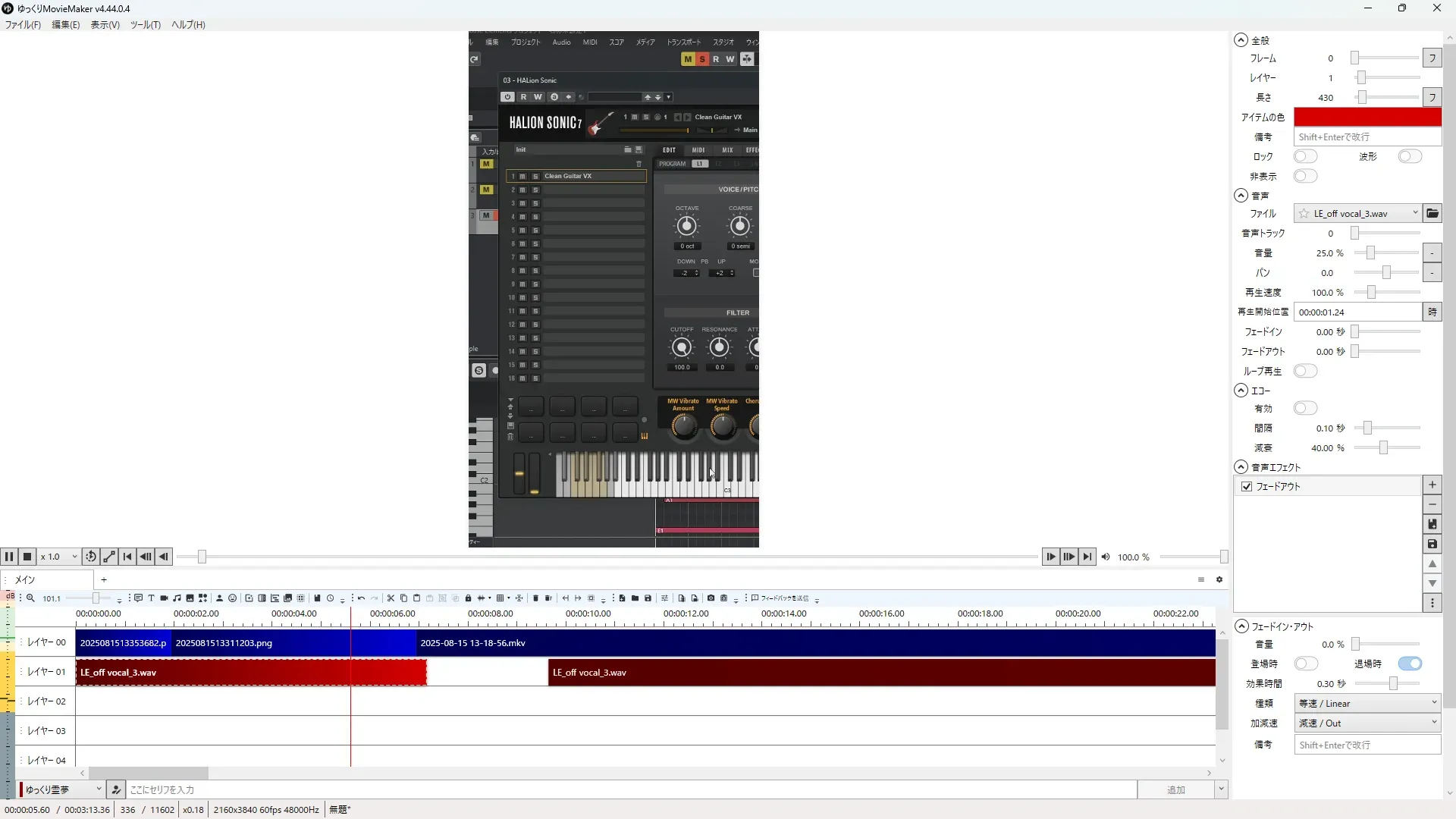The width and height of the screenshot is (1456, 819).
Task: Click the undo arrow in timeline toolbar
Action: coord(362,598)
